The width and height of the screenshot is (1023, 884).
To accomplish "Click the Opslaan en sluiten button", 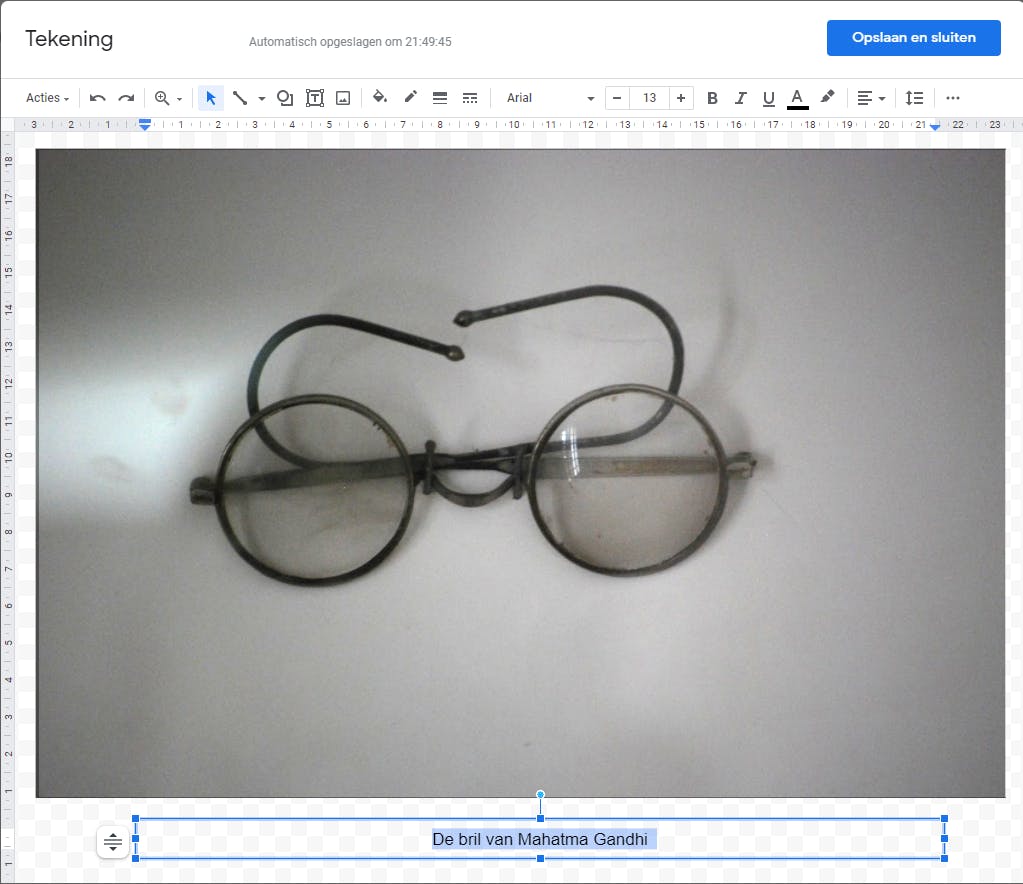I will (913, 38).
